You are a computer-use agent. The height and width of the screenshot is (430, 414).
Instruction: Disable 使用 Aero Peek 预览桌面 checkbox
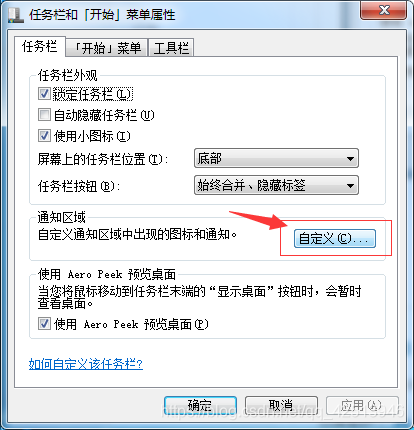coord(44,324)
